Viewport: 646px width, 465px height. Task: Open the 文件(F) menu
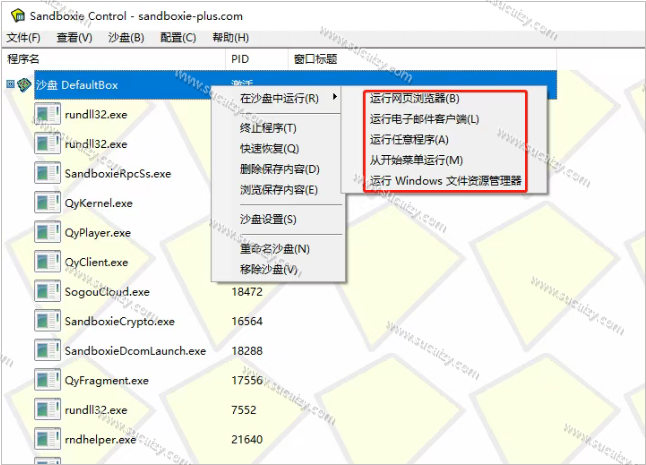coord(23,37)
